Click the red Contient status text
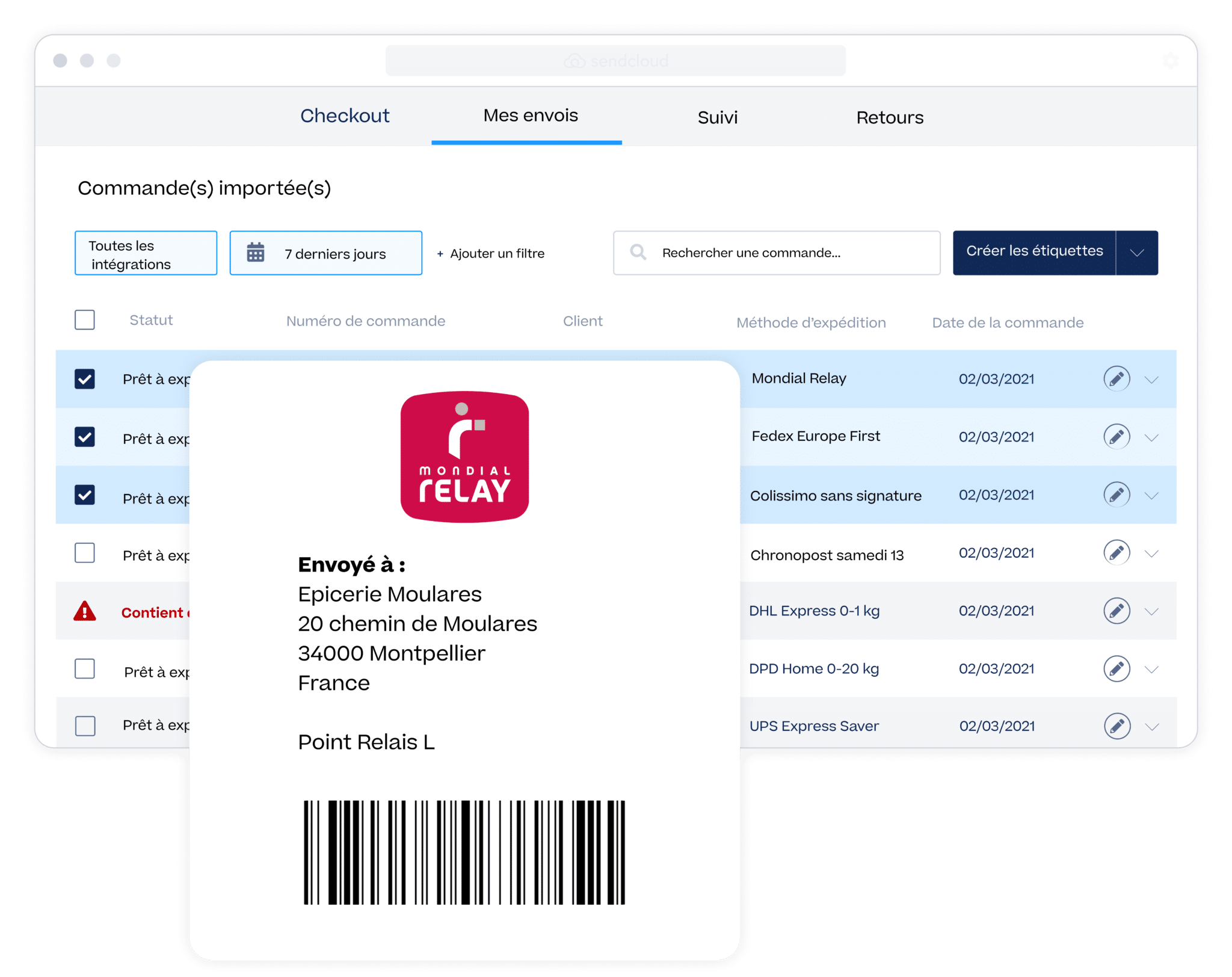Image resolution: width=1232 pixels, height=977 pixels. coord(155,612)
